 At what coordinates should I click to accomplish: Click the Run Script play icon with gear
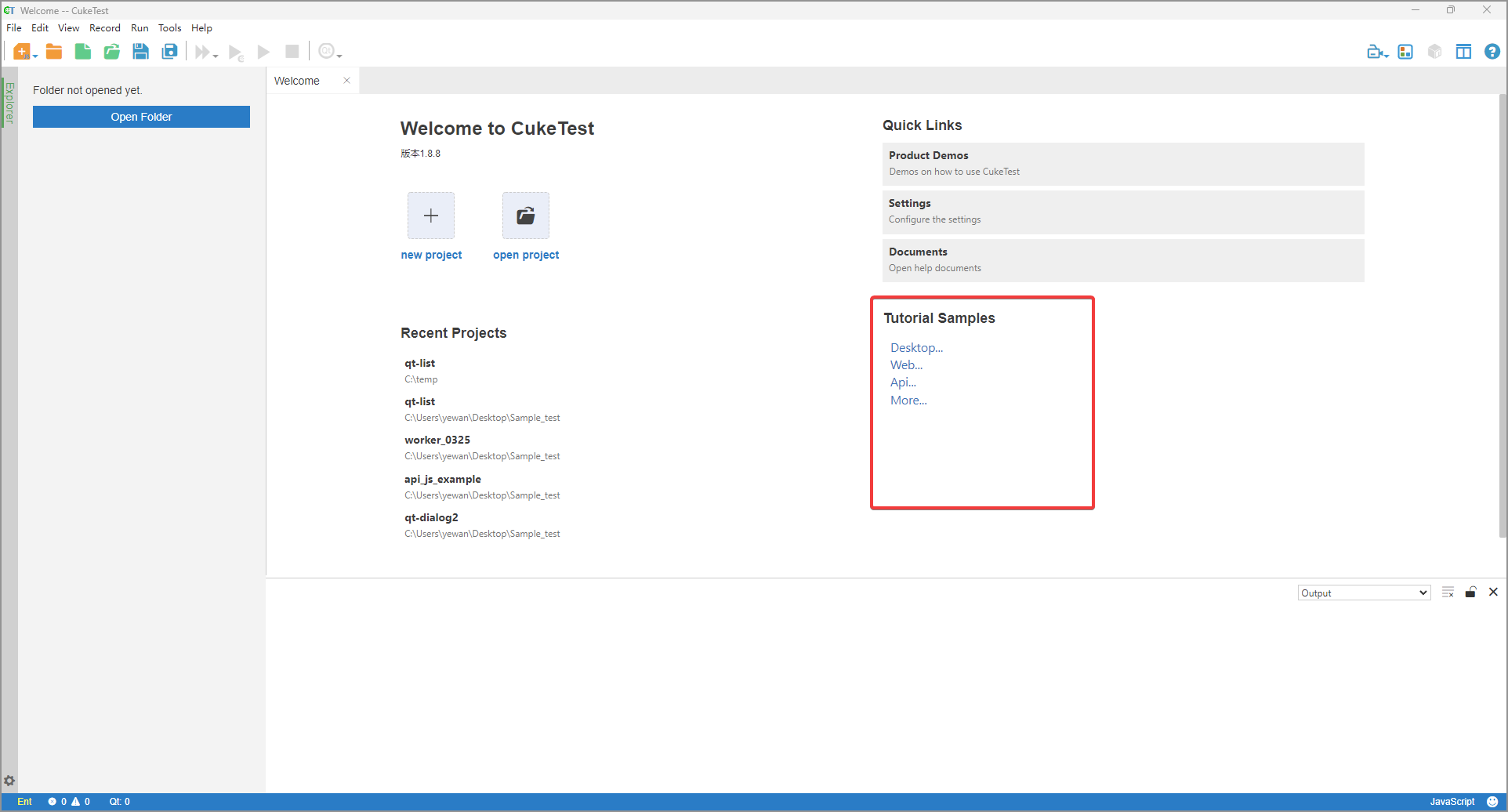point(236,53)
